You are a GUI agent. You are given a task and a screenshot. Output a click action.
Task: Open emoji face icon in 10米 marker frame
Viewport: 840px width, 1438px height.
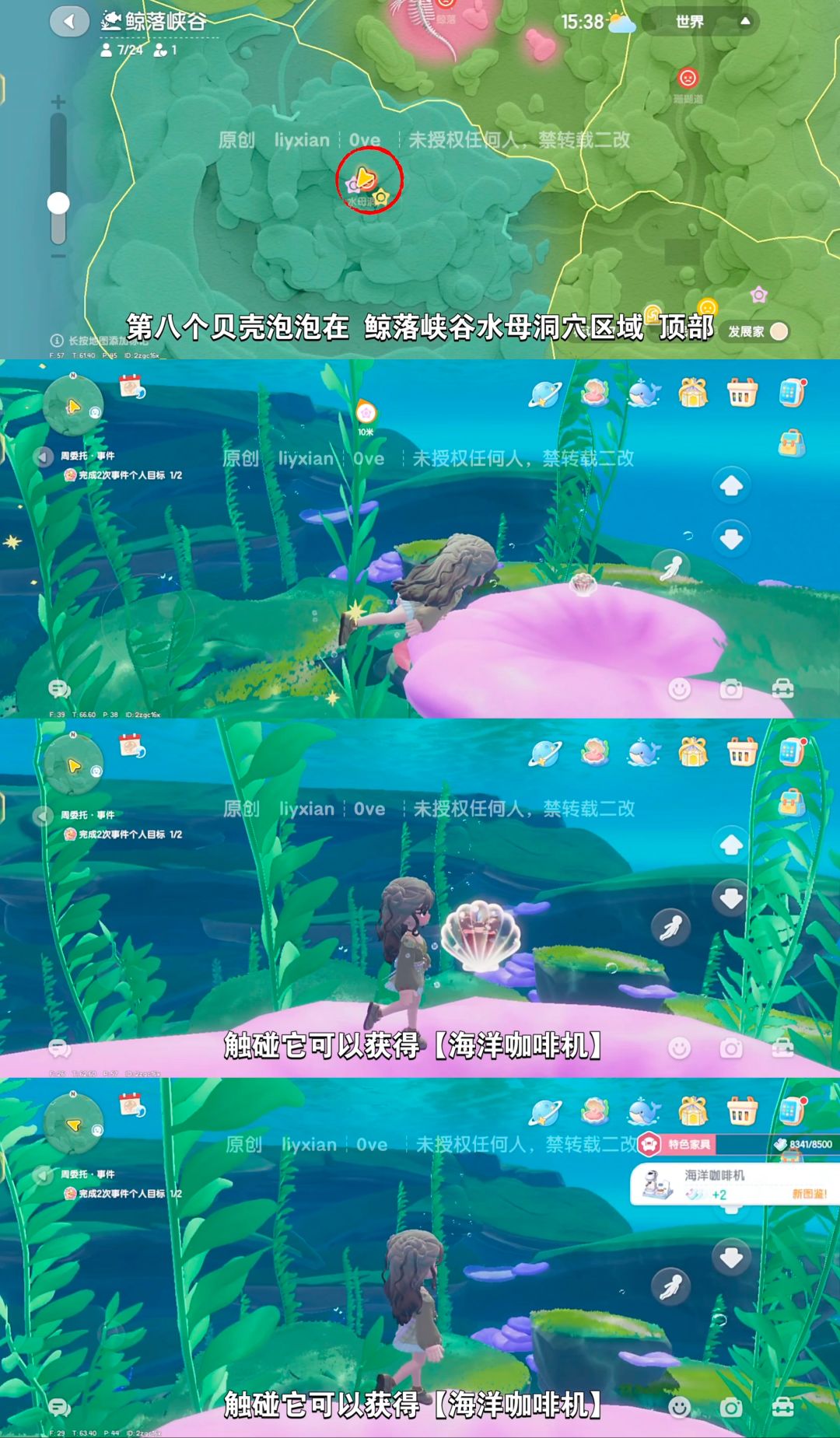[x=680, y=689]
